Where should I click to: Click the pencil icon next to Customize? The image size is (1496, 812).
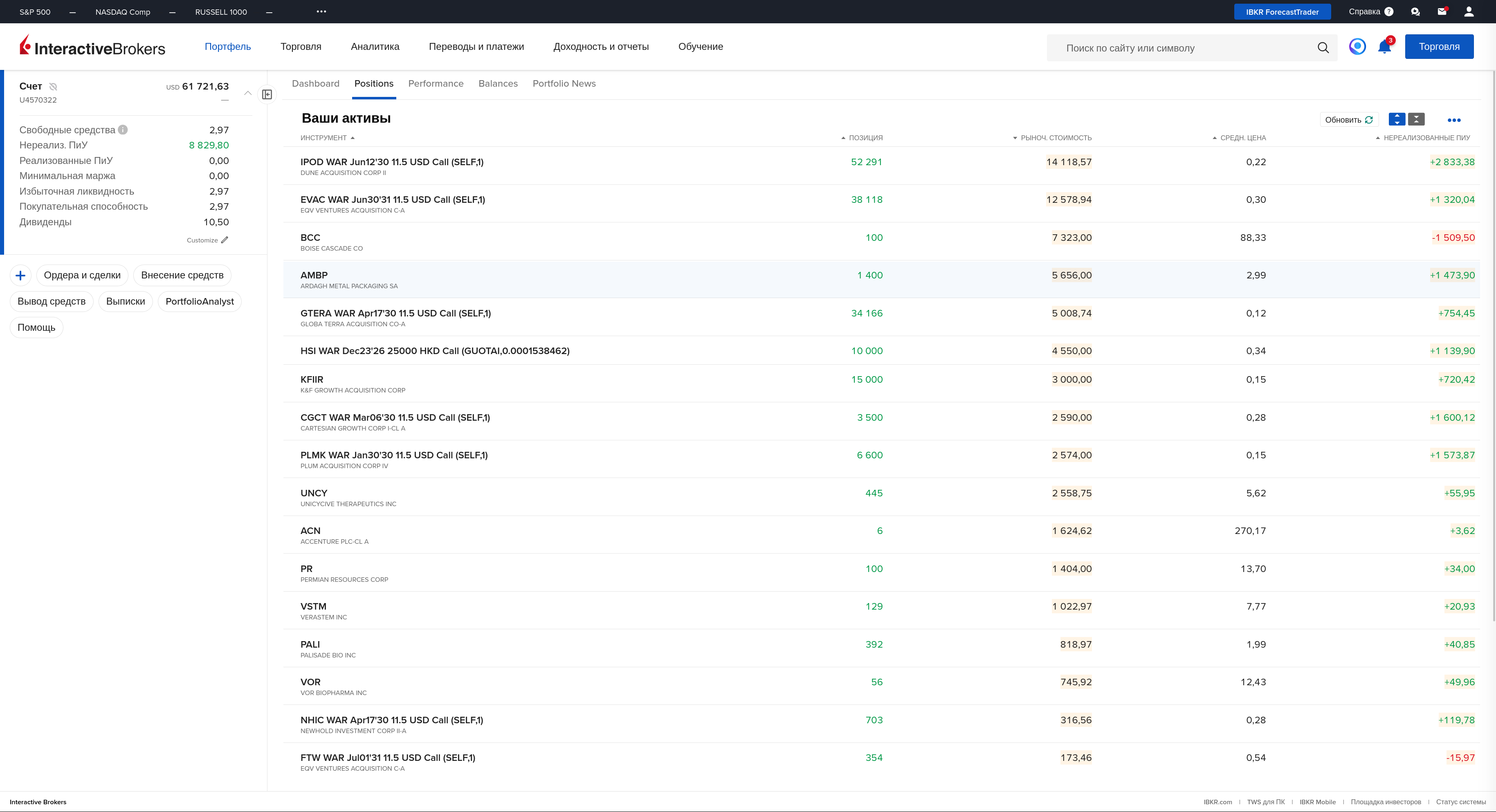[225, 240]
